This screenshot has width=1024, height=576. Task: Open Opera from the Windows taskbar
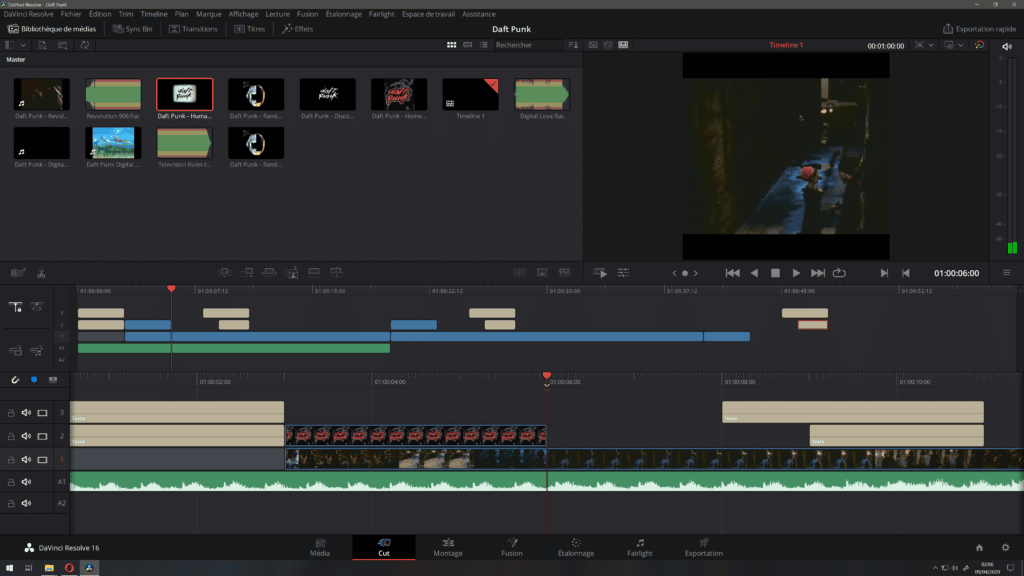click(69, 568)
